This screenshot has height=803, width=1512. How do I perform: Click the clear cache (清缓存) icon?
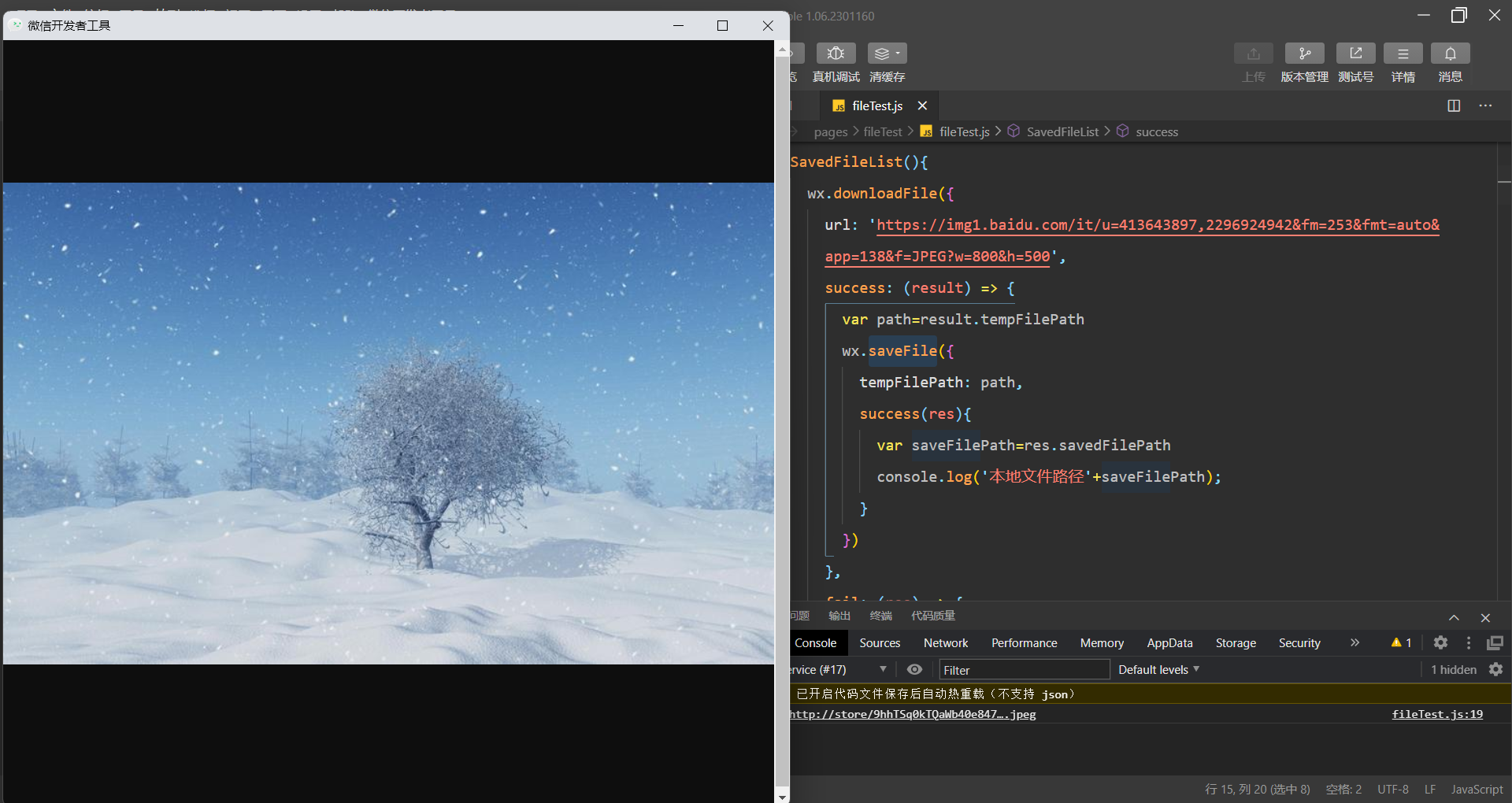pos(887,54)
